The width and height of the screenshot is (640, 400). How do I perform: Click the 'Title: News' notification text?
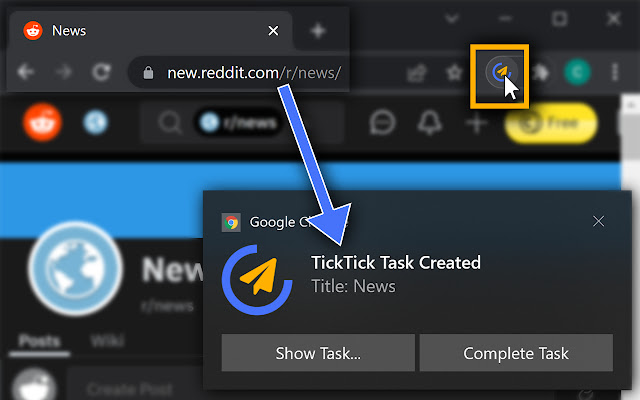click(353, 286)
